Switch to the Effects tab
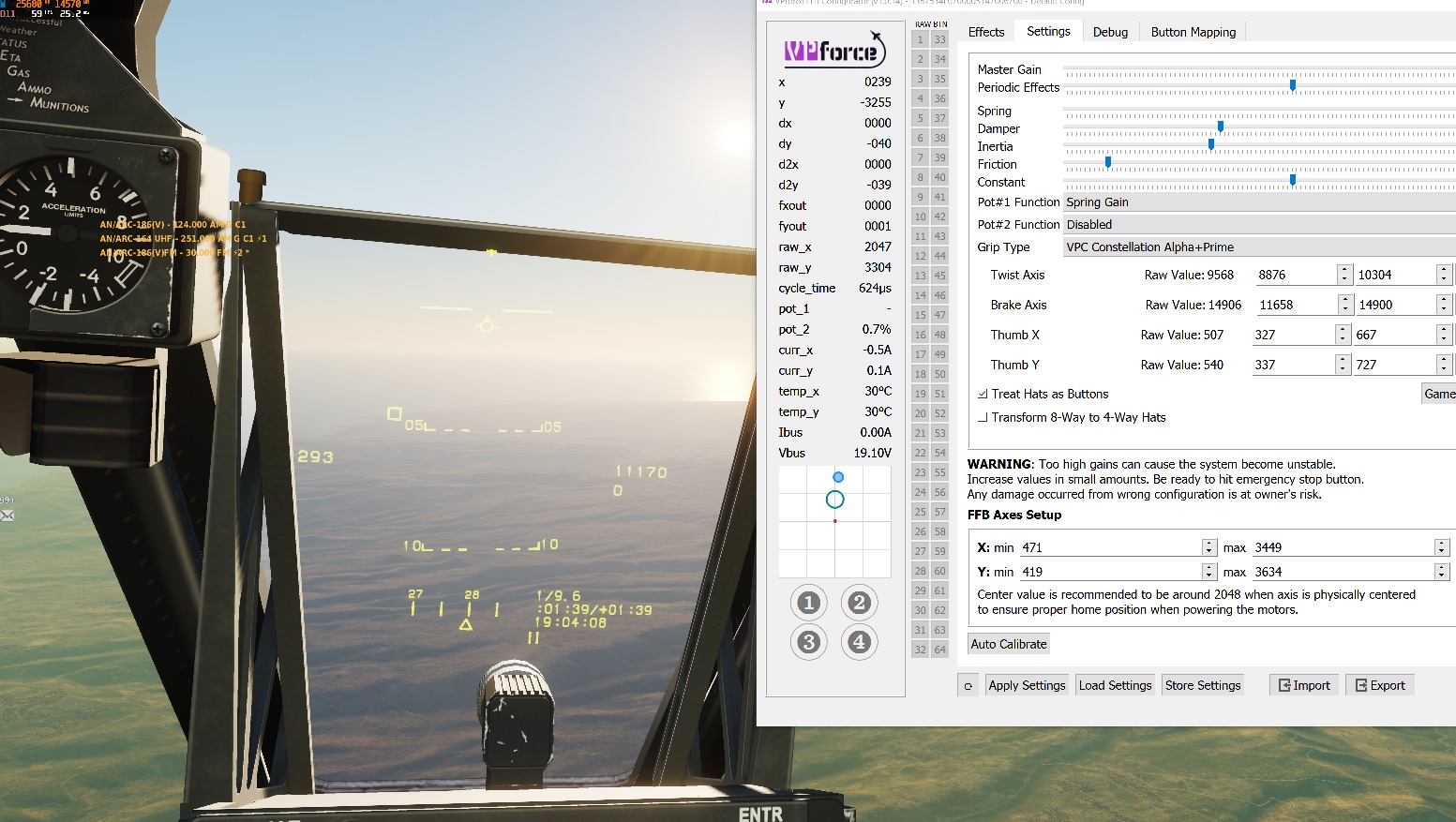1456x822 pixels. coord(986,32)
